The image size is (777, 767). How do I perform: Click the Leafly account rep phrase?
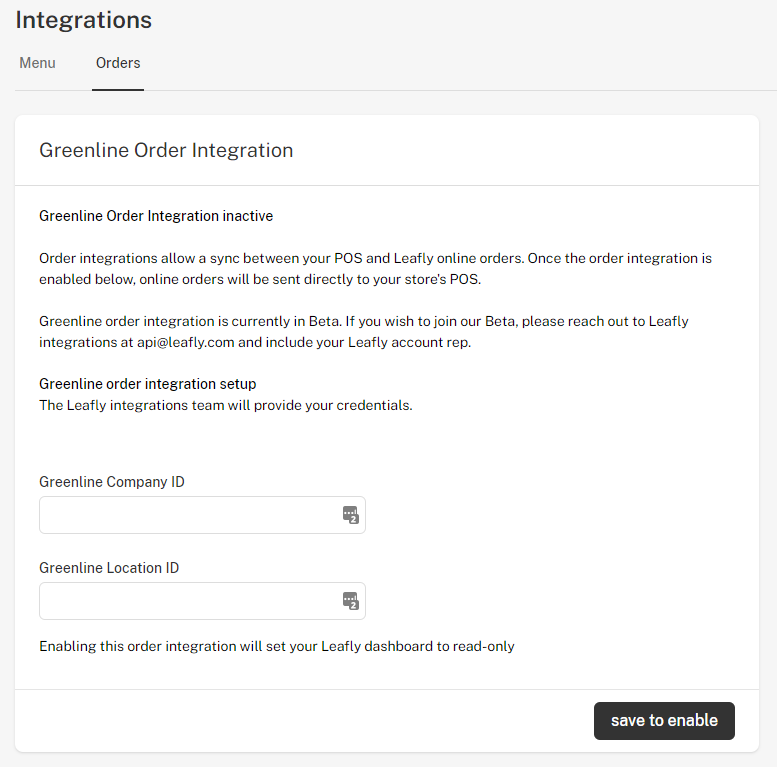(x=409, y=342)
